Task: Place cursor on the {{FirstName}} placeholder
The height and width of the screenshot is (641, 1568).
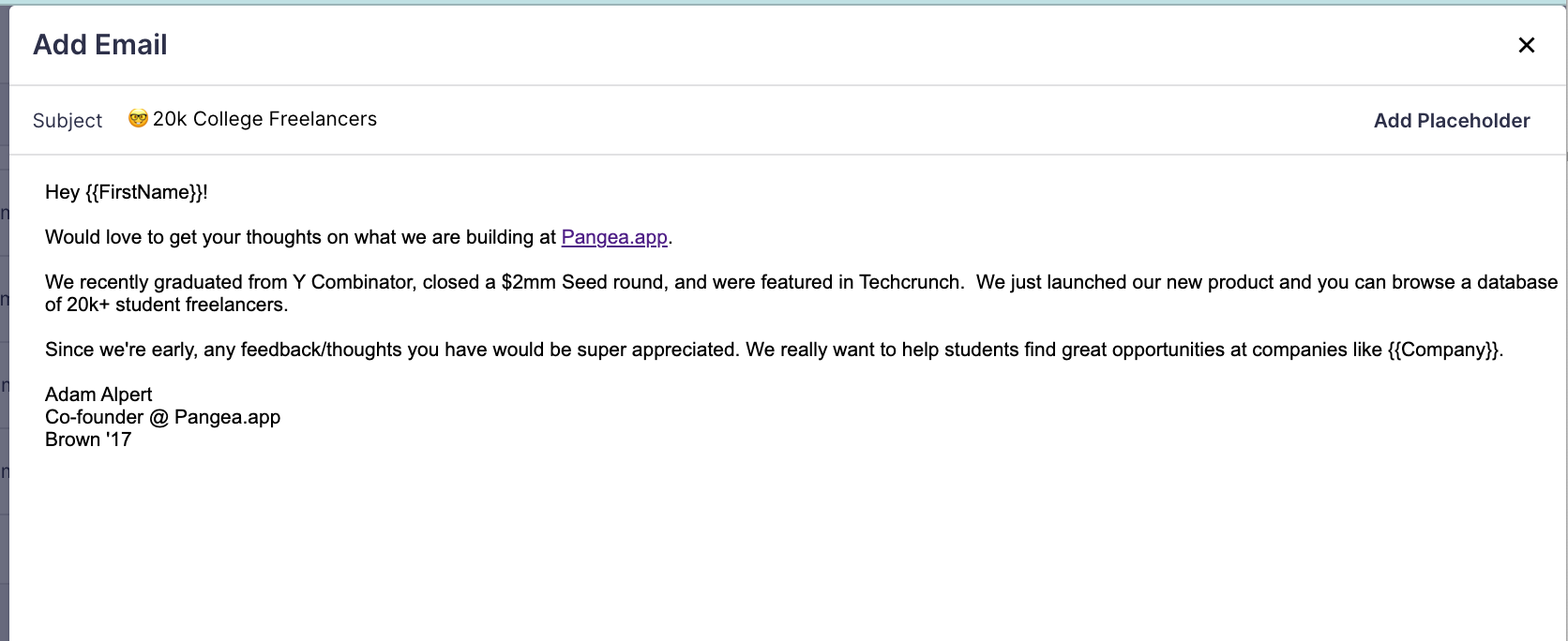Action: [143, 192]
